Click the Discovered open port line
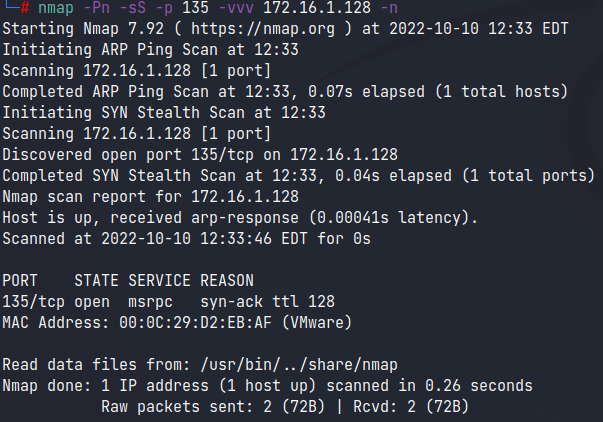 coord(200,155)
